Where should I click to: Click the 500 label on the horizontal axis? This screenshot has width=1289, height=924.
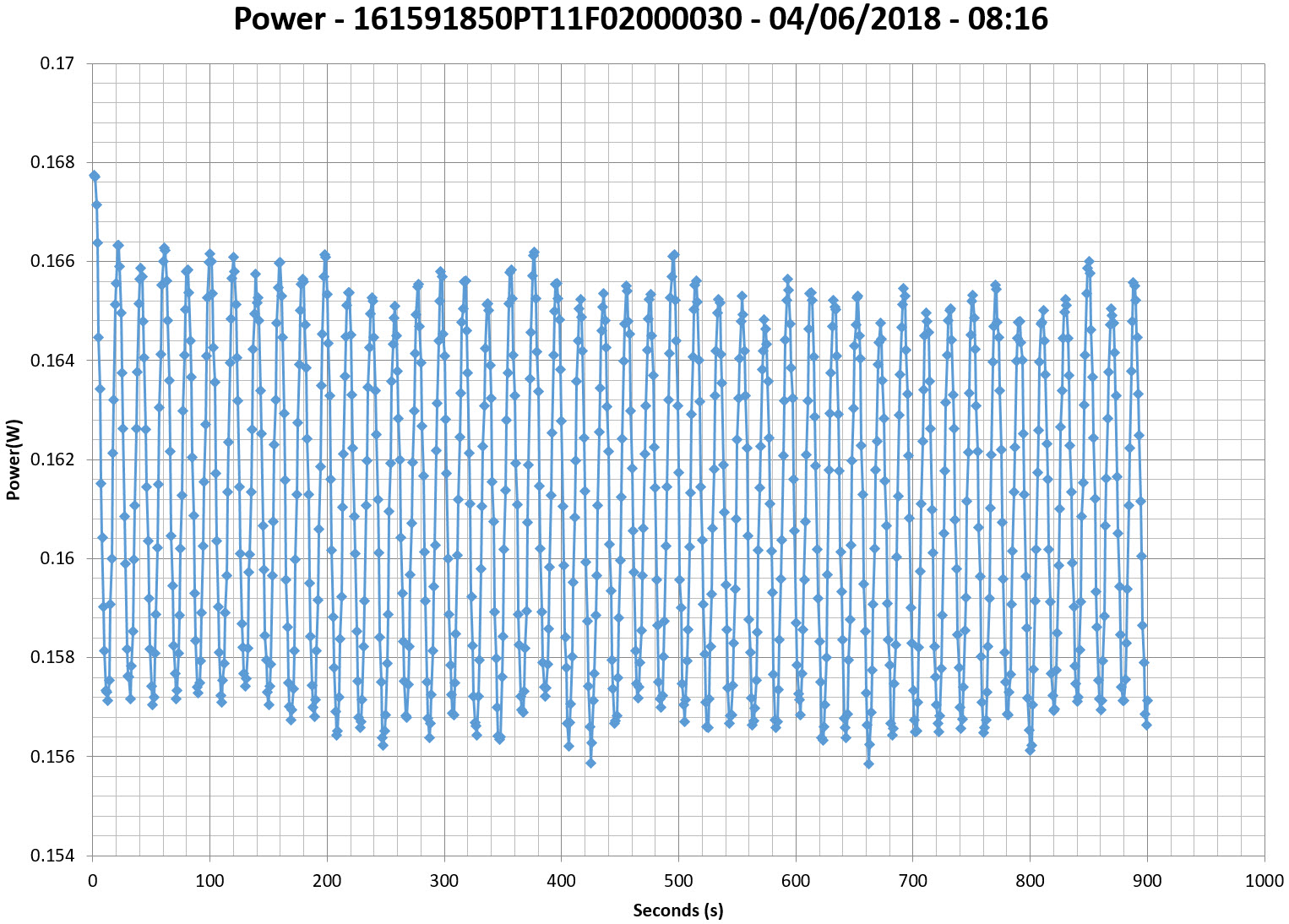[x=677, y=881]
